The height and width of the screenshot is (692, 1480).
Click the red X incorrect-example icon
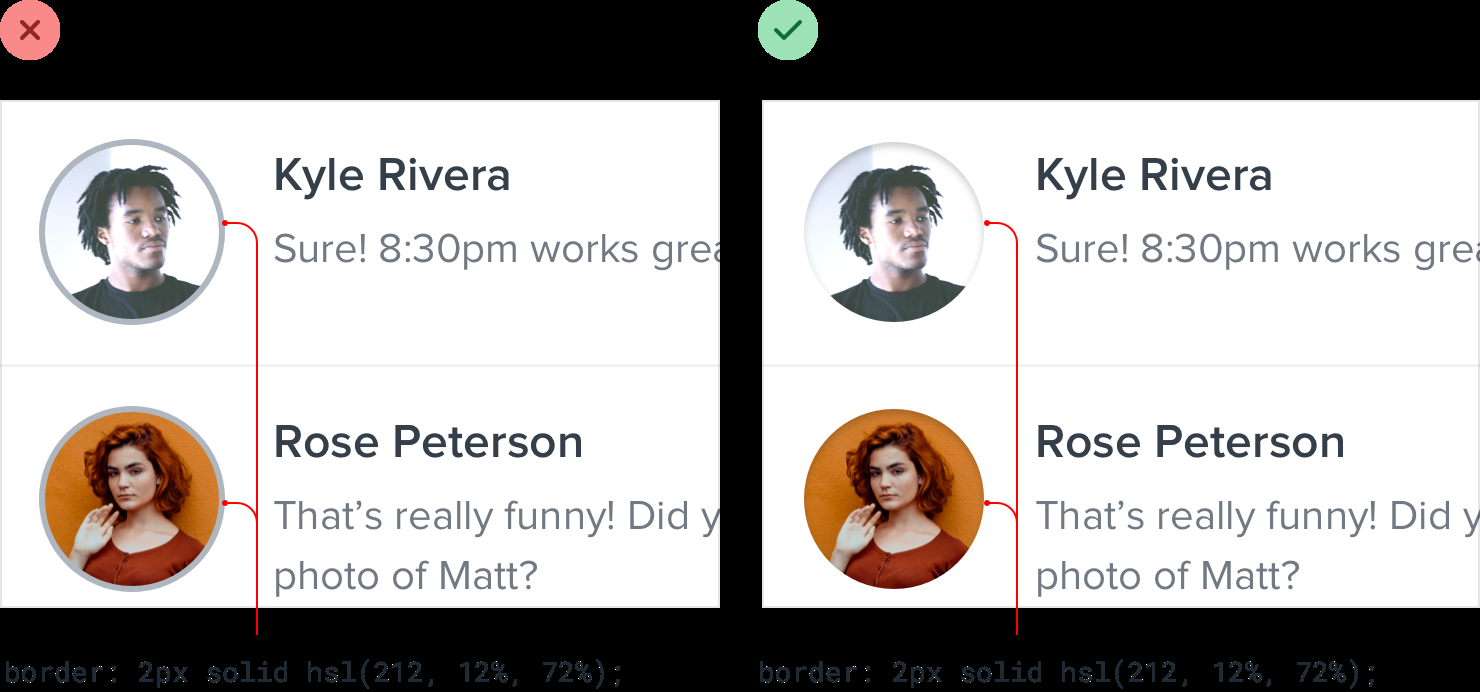(x=30, y=30)
